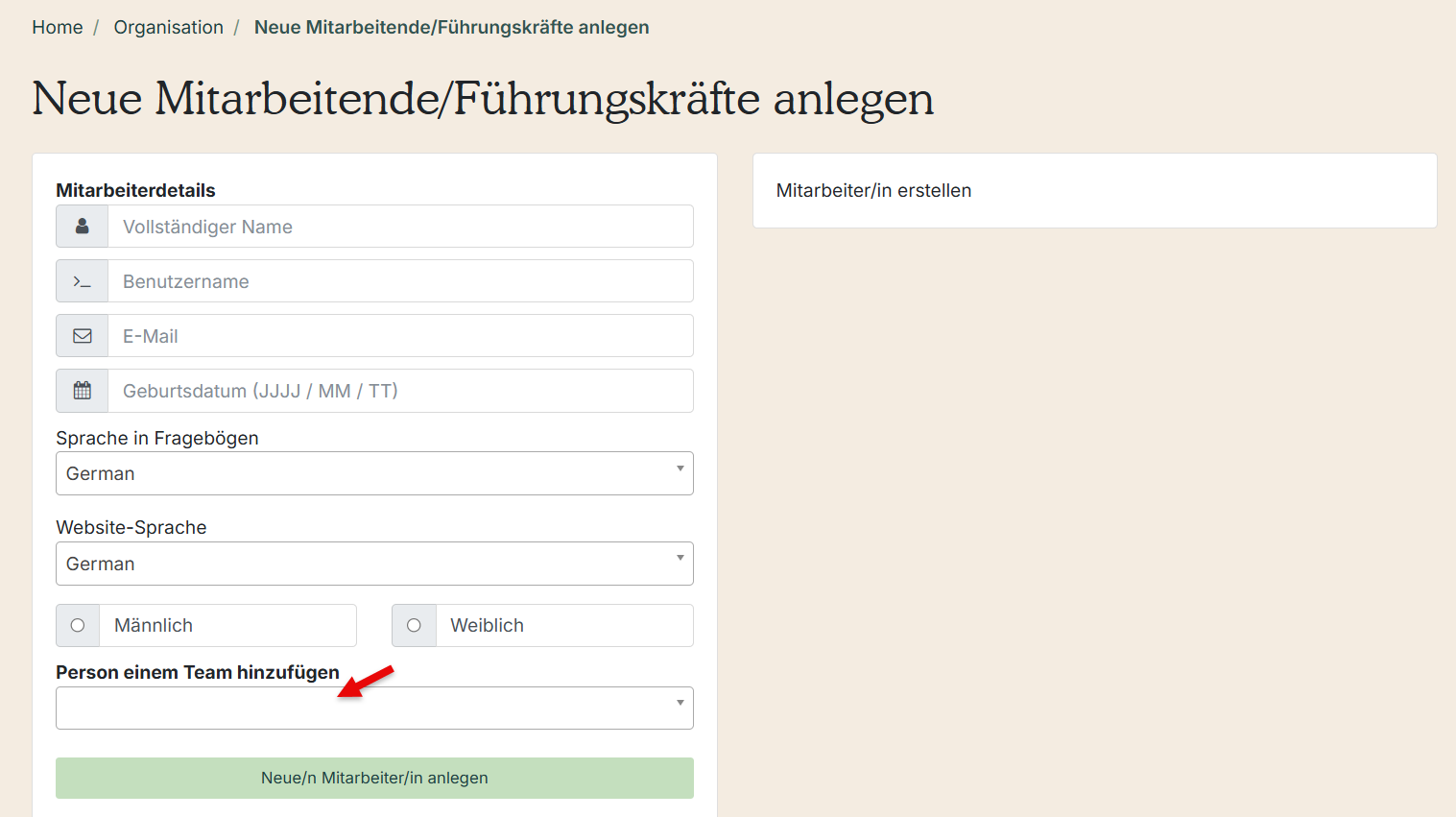Open the Website-Sprache dropdown

coord(374,564)
